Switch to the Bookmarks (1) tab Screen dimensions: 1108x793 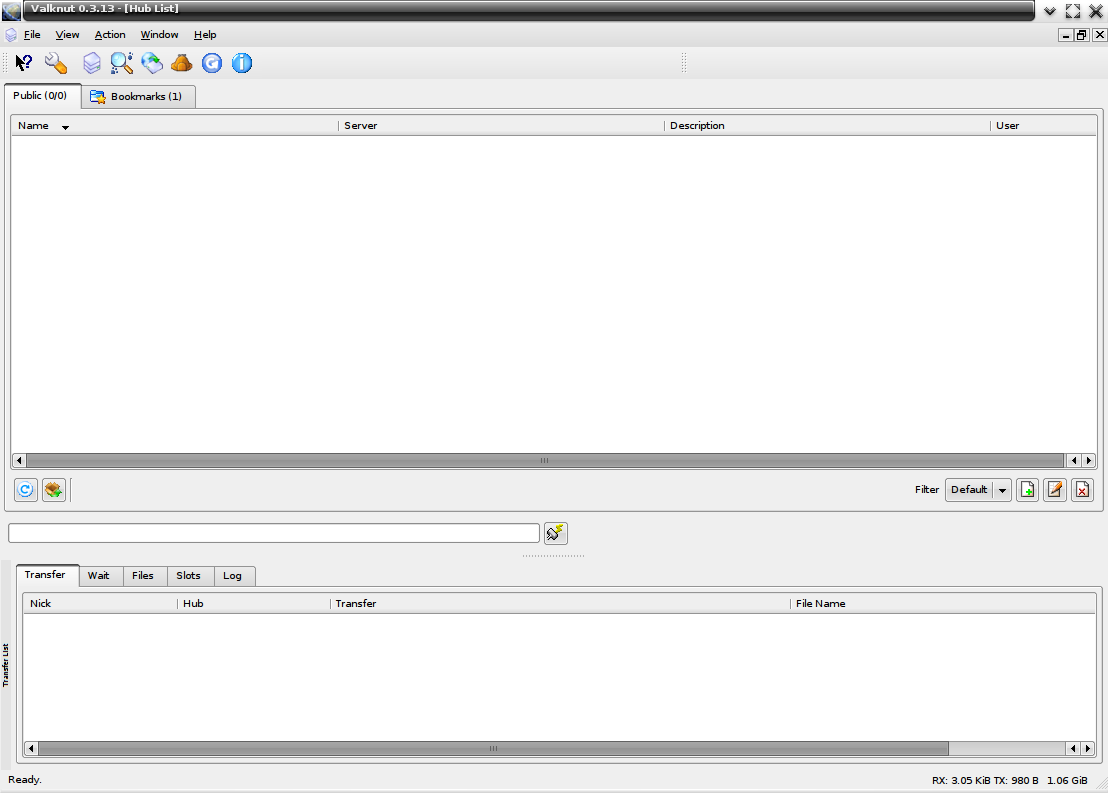[138, 96]
